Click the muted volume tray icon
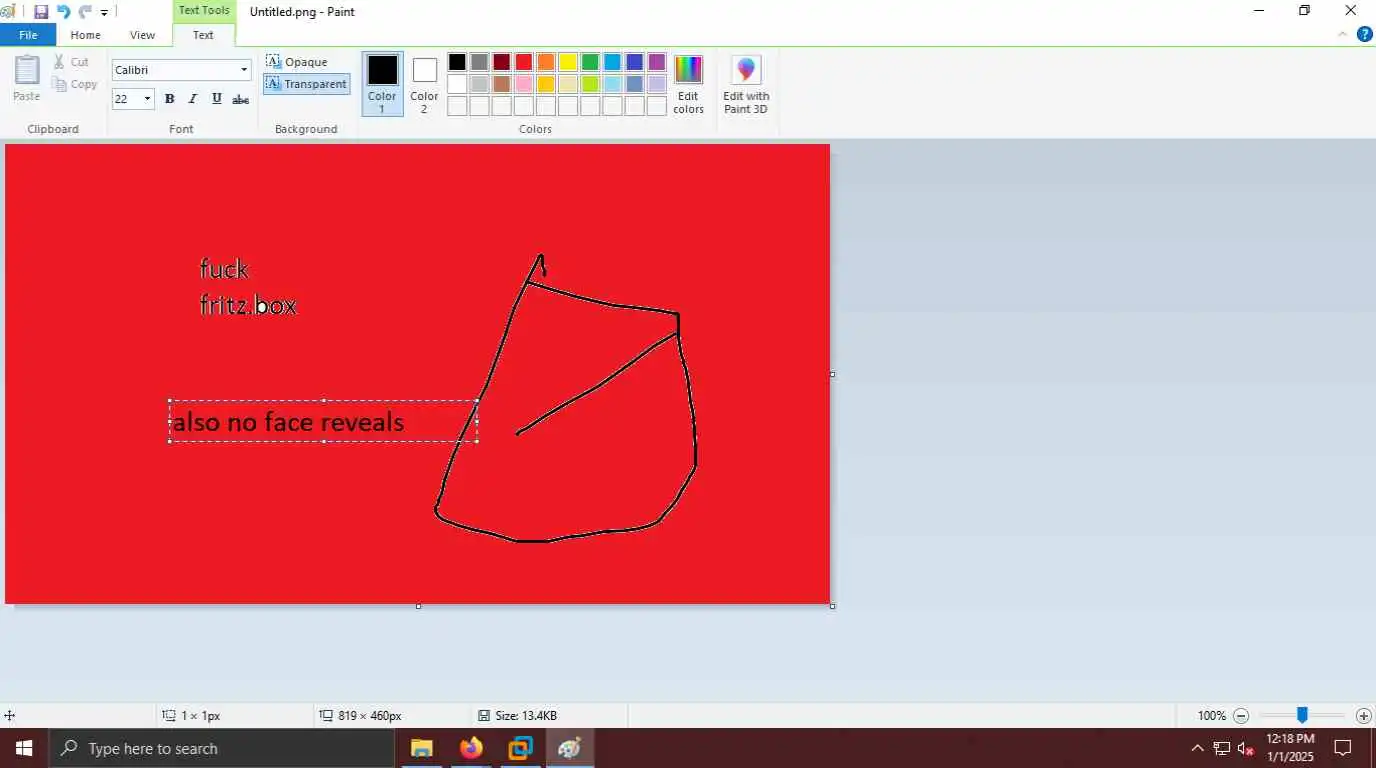Viewport: 1376px width, 768px height. pos(1246,748)
